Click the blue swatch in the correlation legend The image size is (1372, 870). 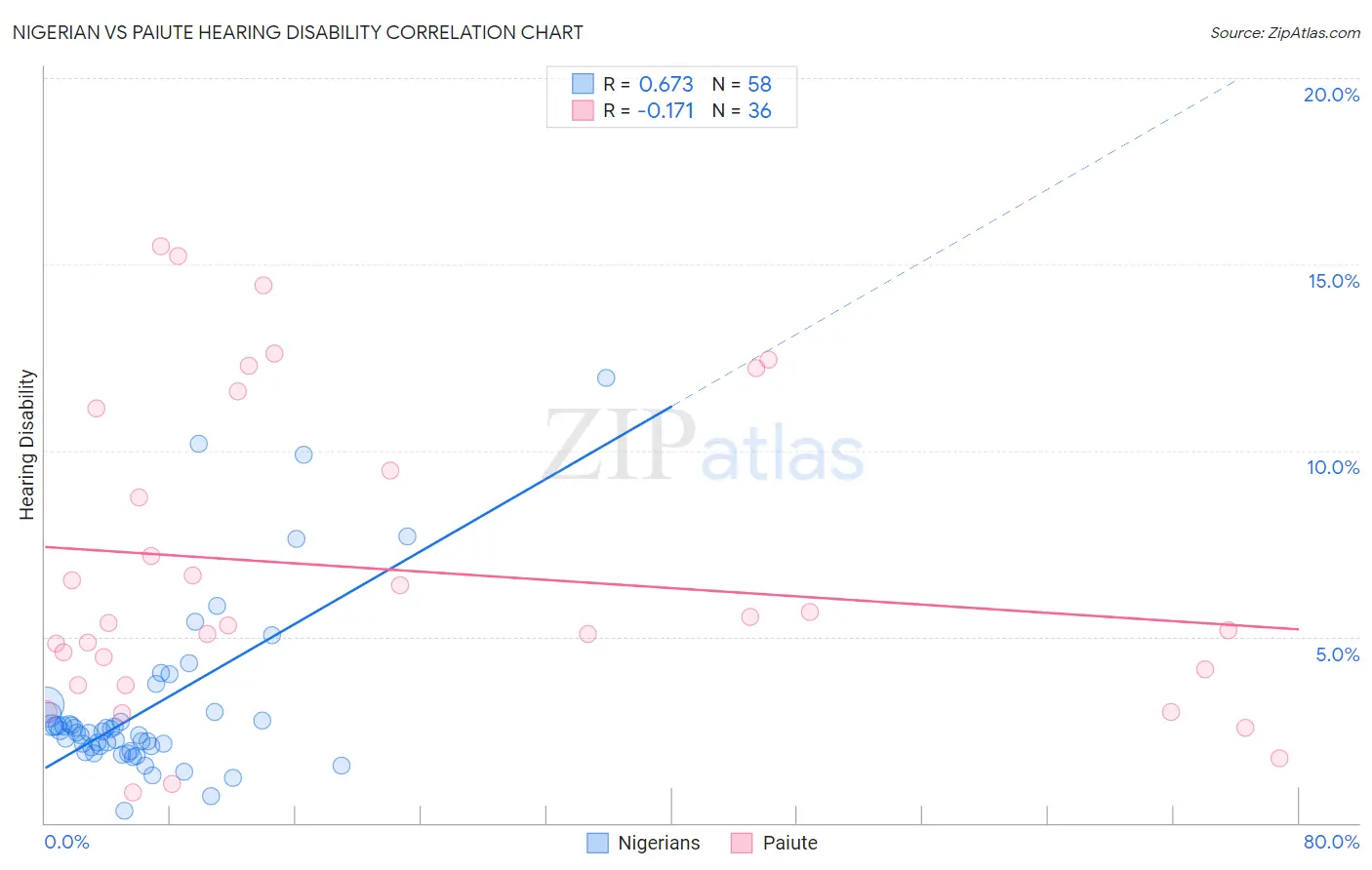coord(583,84)
